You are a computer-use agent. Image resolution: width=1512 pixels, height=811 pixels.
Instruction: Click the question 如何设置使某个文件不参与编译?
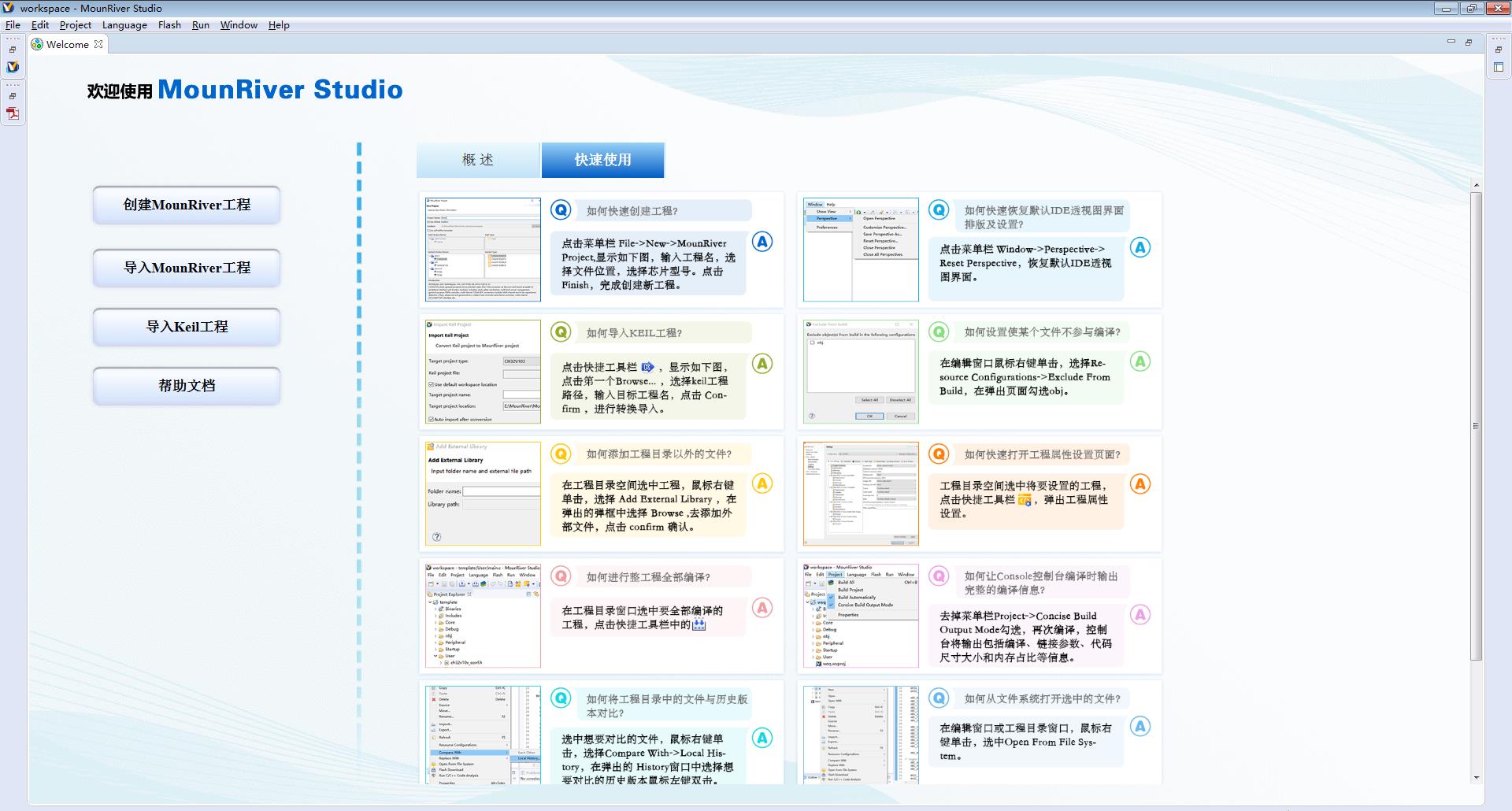tap(1042, 332)
